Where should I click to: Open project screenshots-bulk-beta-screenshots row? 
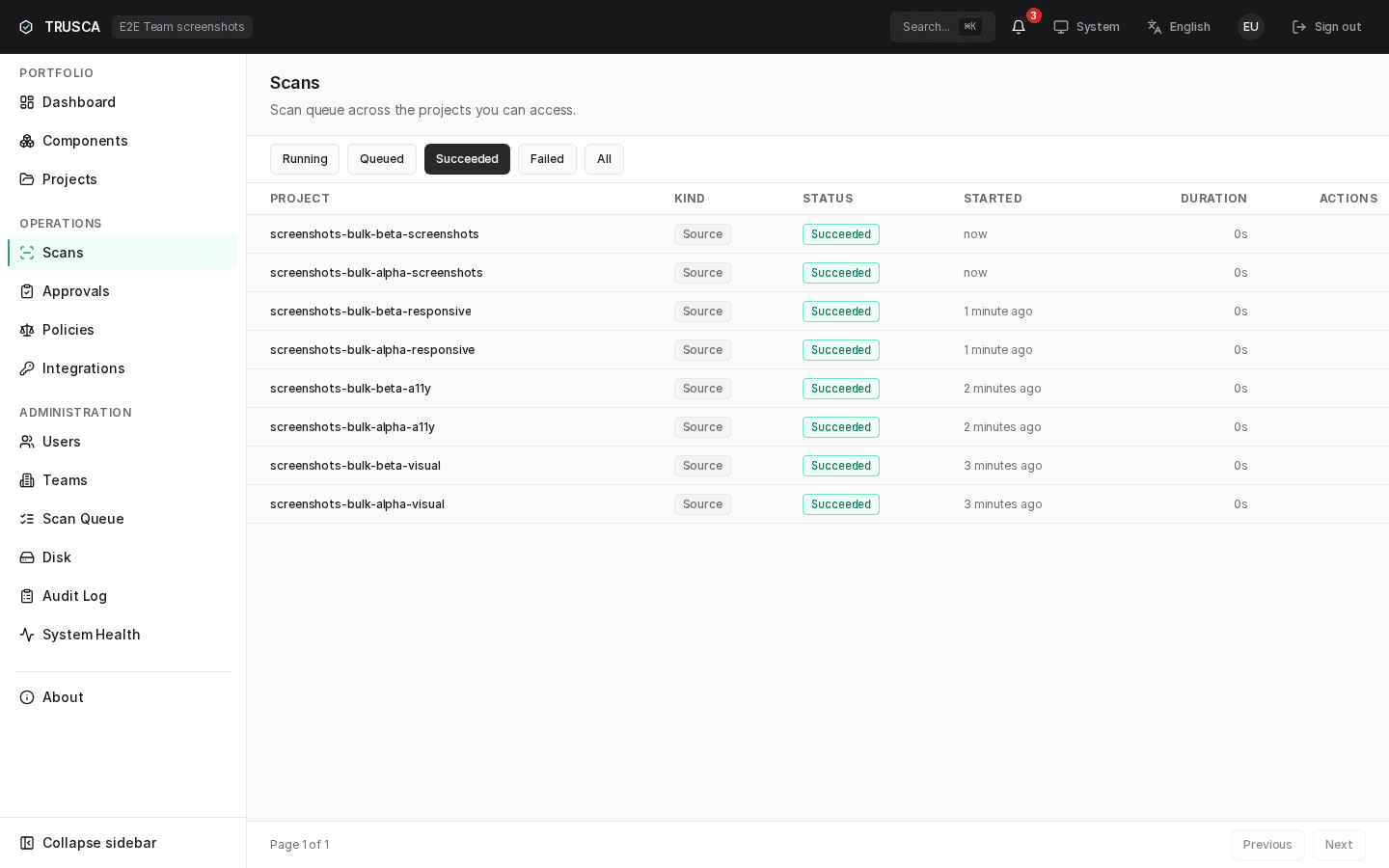tap(818, 234)
